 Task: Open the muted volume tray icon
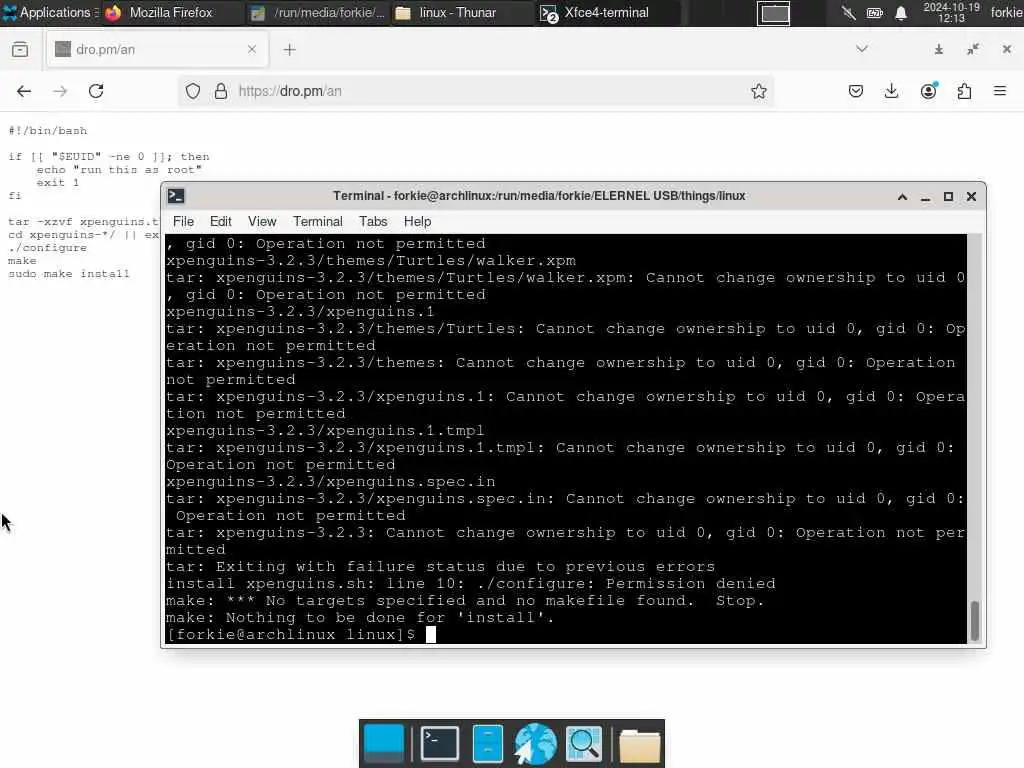click(848, 13)
